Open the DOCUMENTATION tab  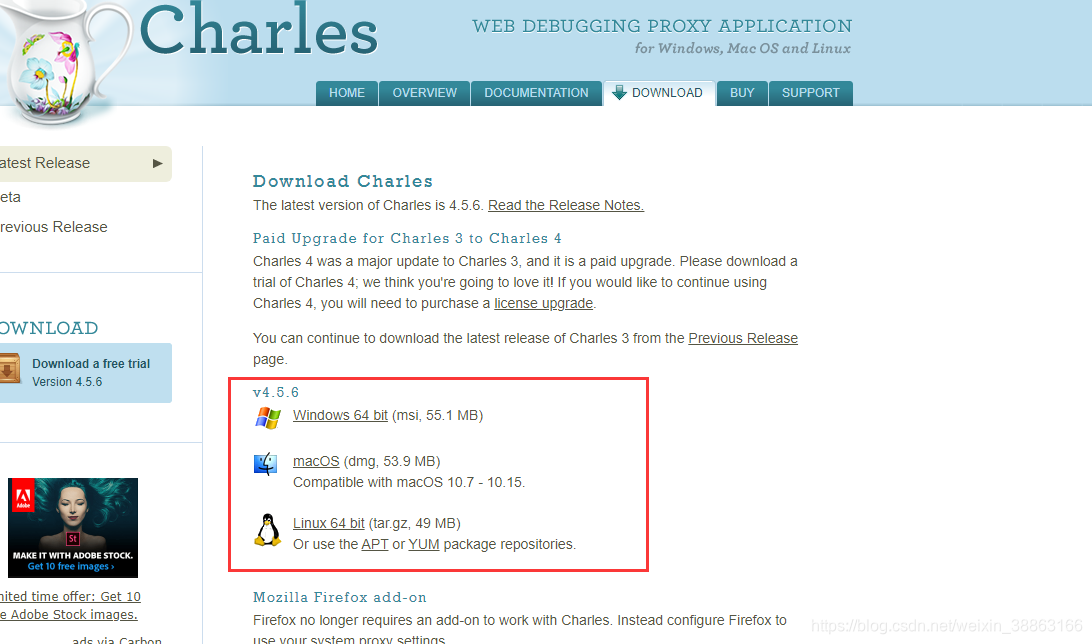(x=536, y=93)
